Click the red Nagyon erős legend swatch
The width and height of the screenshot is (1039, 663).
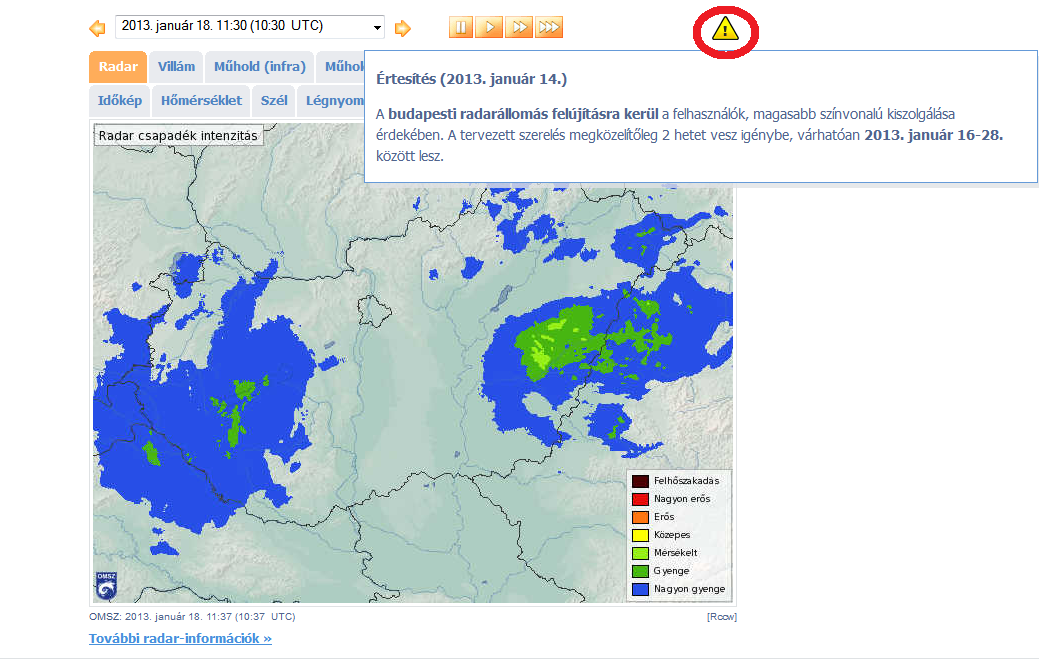639,499
